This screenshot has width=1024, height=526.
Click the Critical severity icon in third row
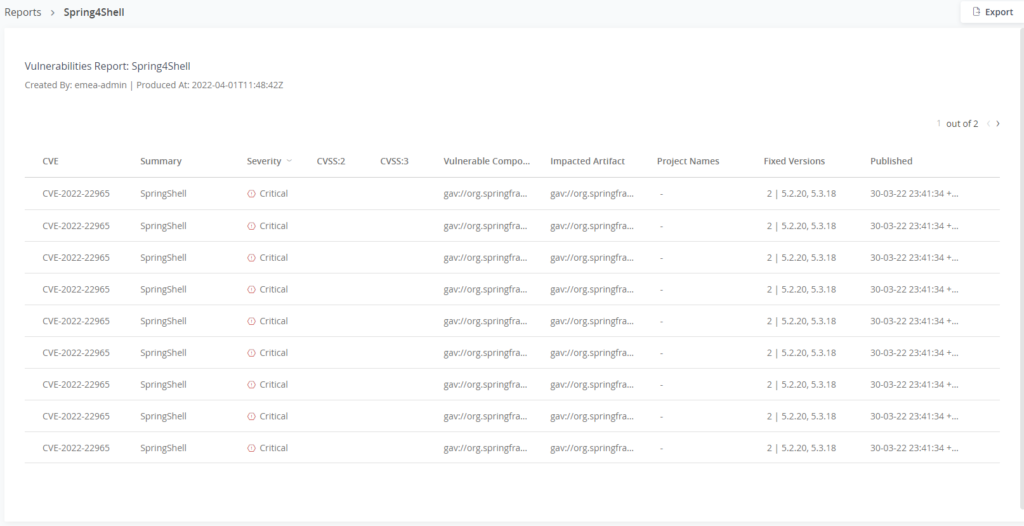pos(251,258)
